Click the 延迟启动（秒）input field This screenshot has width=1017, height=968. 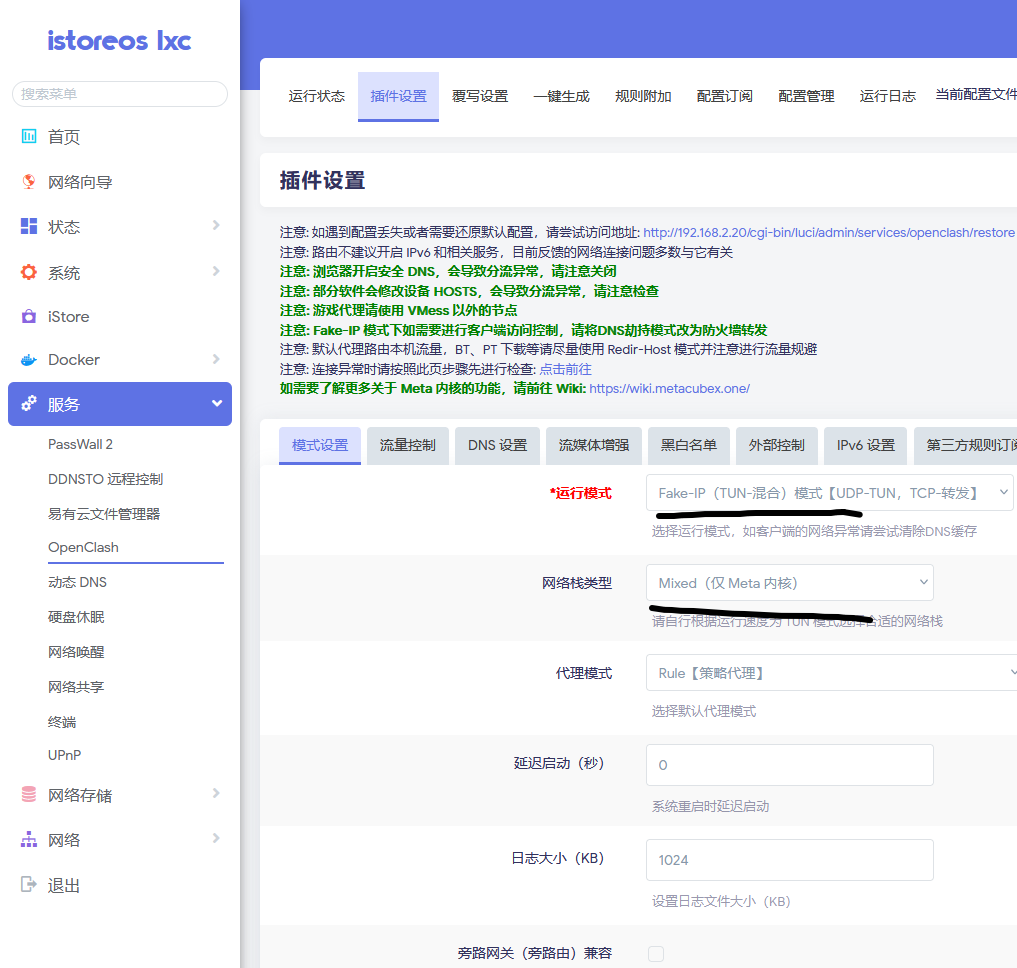click(x=789, y=765)
